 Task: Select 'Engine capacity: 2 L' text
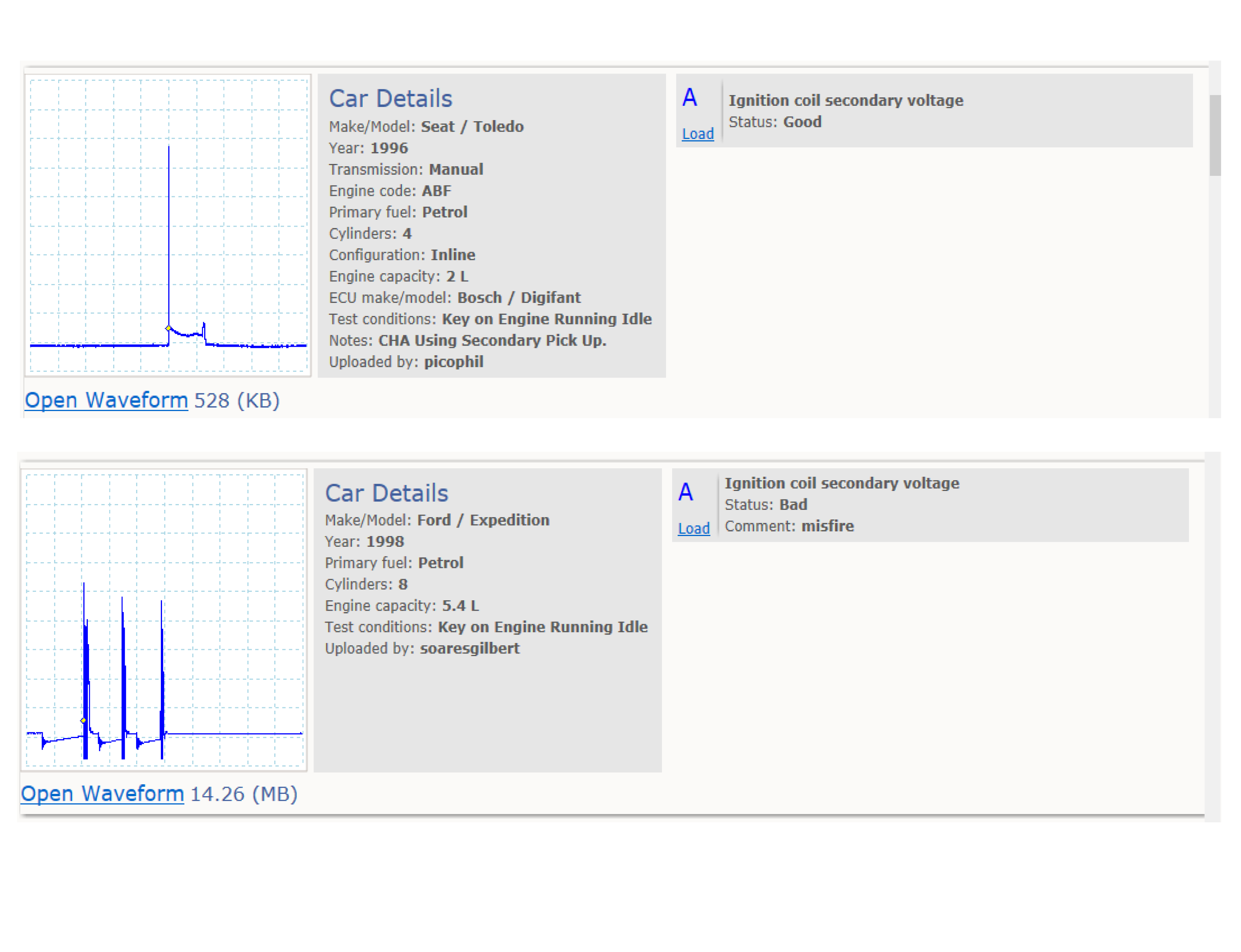(x=398, y=276)
